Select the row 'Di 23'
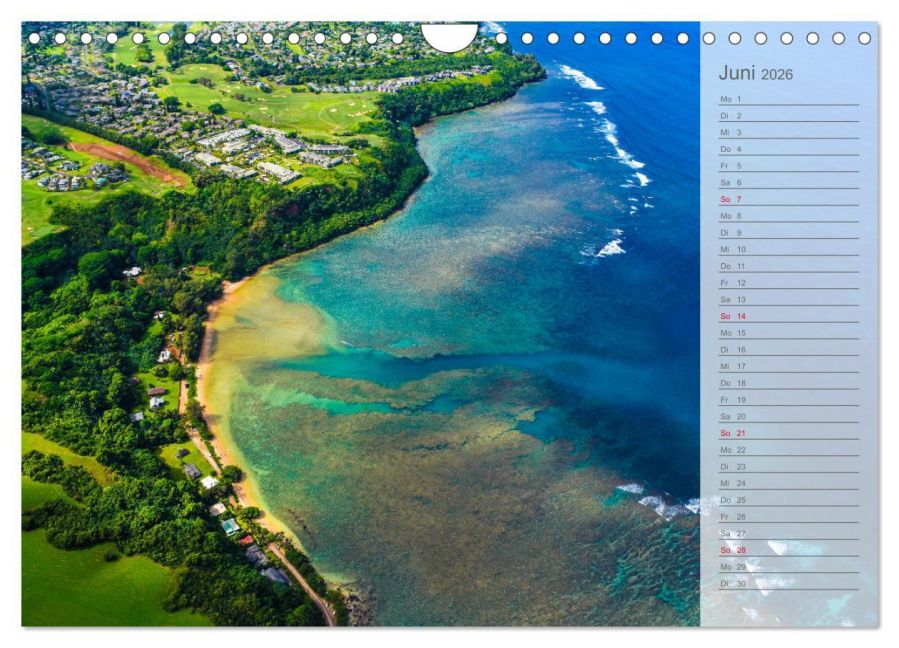This screenshot has width=899, height=648. click(x=789, y=466)
